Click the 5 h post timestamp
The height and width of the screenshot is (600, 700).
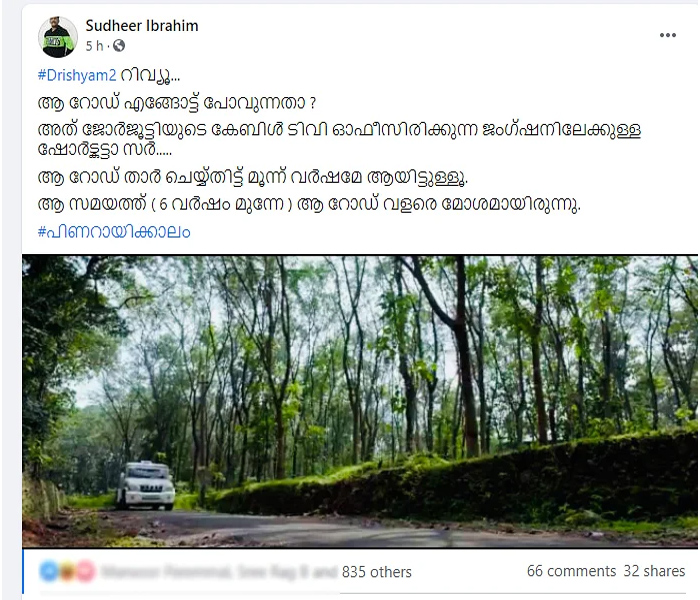(94, 46)
